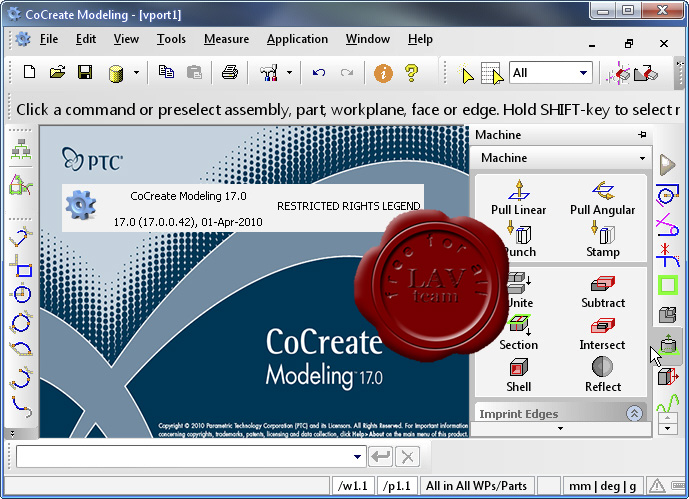This screenshot has height=499, width=689.
Task: Open the Window menu
Action: click(368, 39)
